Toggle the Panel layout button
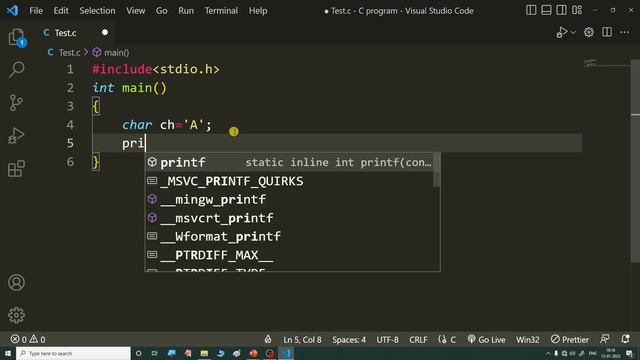Viewport: 640px width, 360px height. [x=546, y=10]
